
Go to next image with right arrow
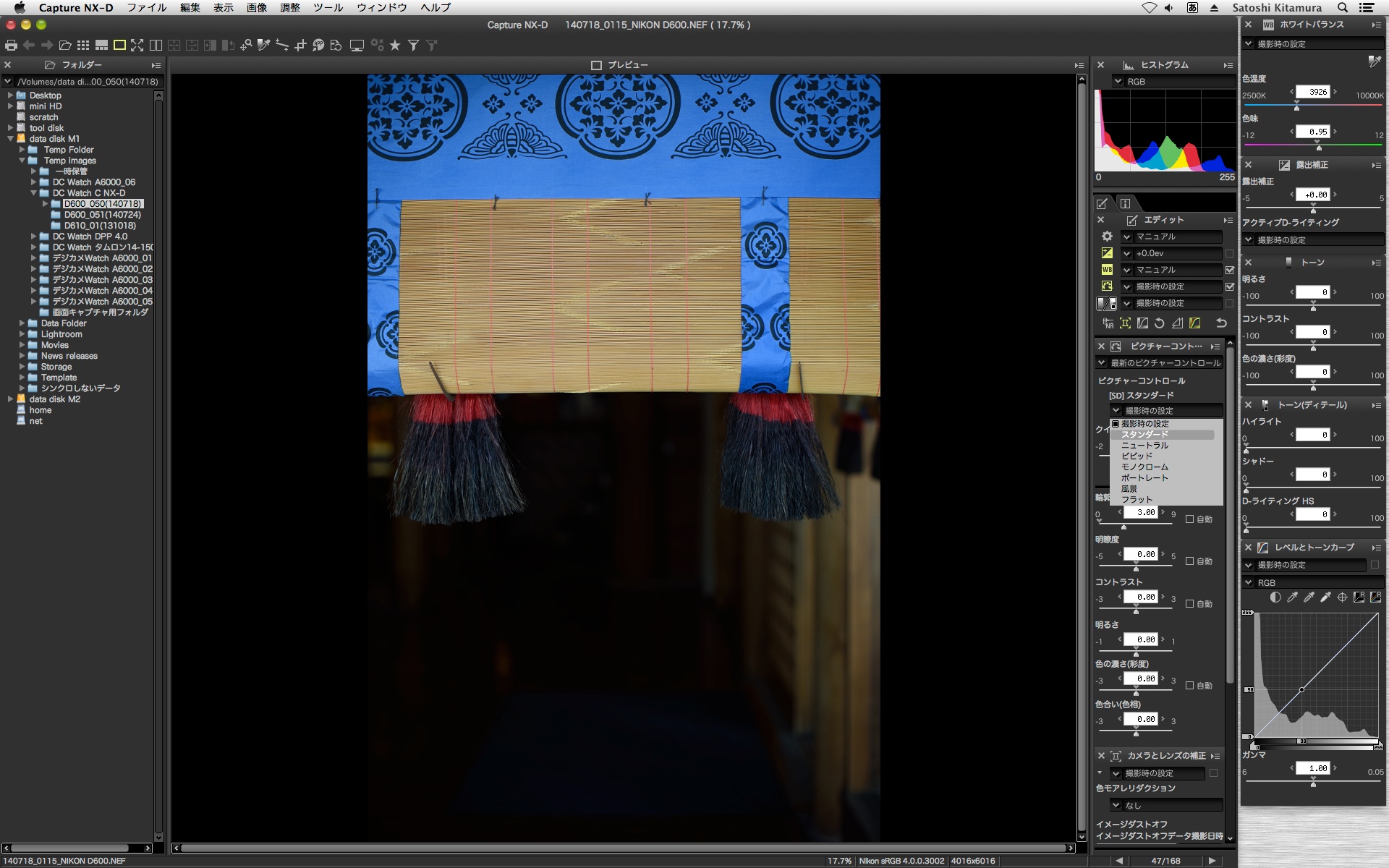[x=1212, y=861]
